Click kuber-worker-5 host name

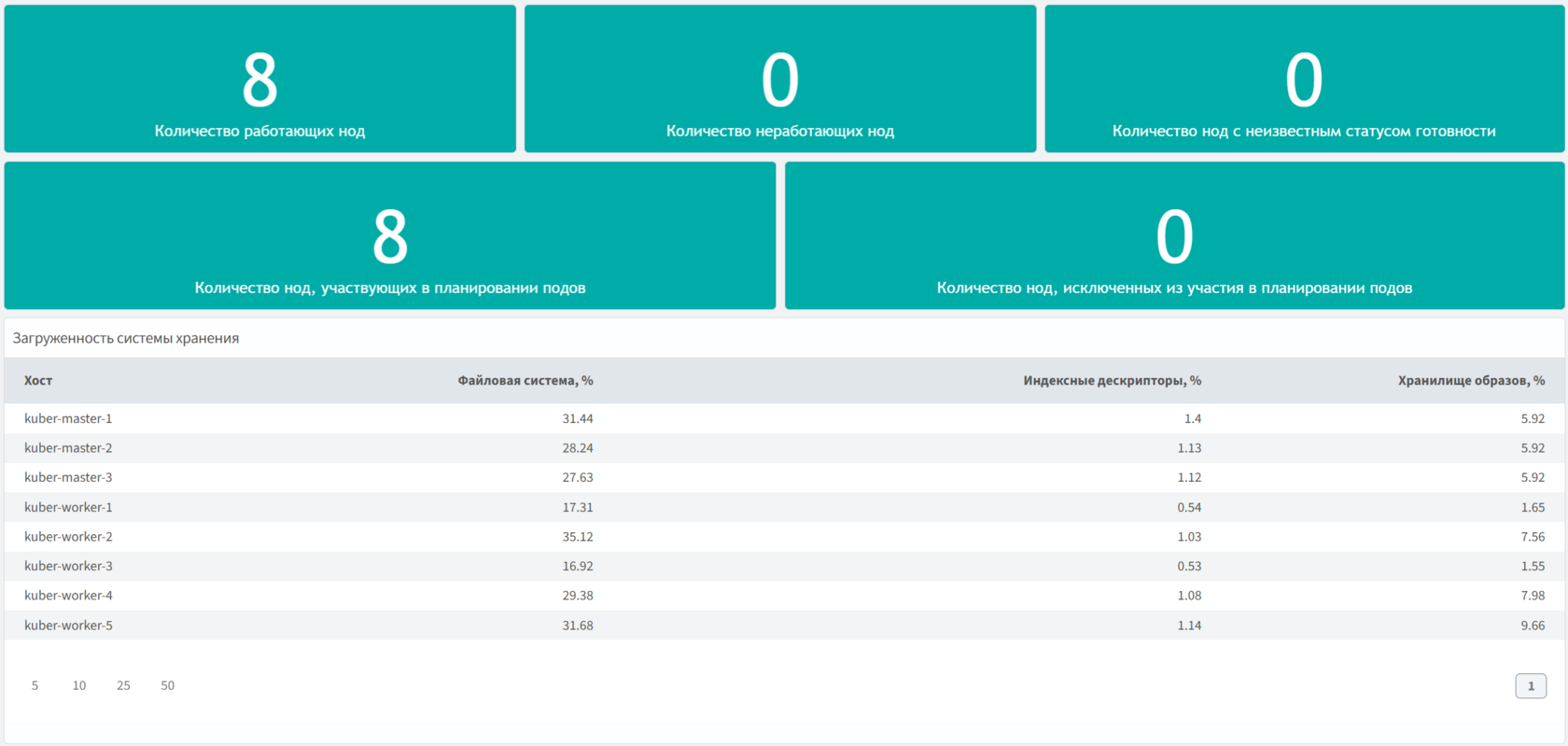(x=68, y=626)
